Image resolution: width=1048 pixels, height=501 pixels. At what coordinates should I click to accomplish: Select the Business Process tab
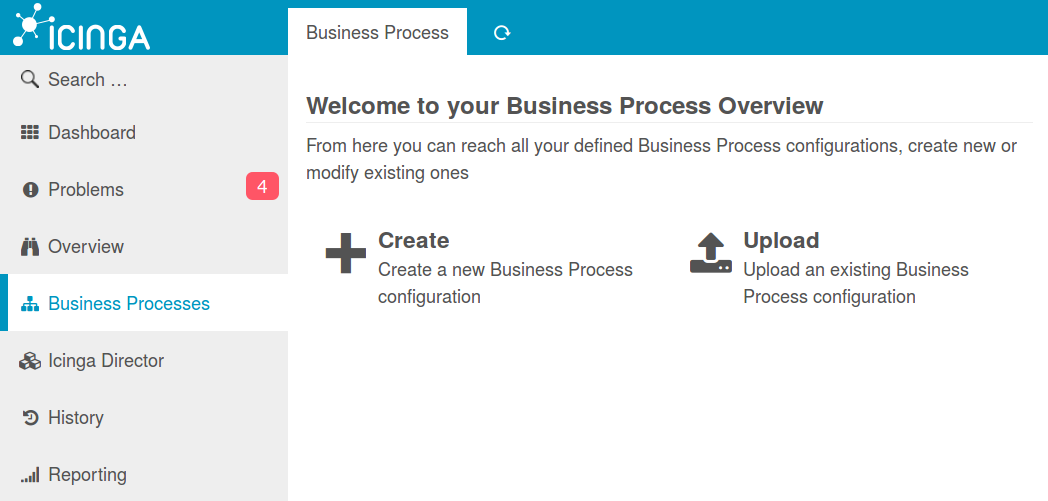click(377, 33)
